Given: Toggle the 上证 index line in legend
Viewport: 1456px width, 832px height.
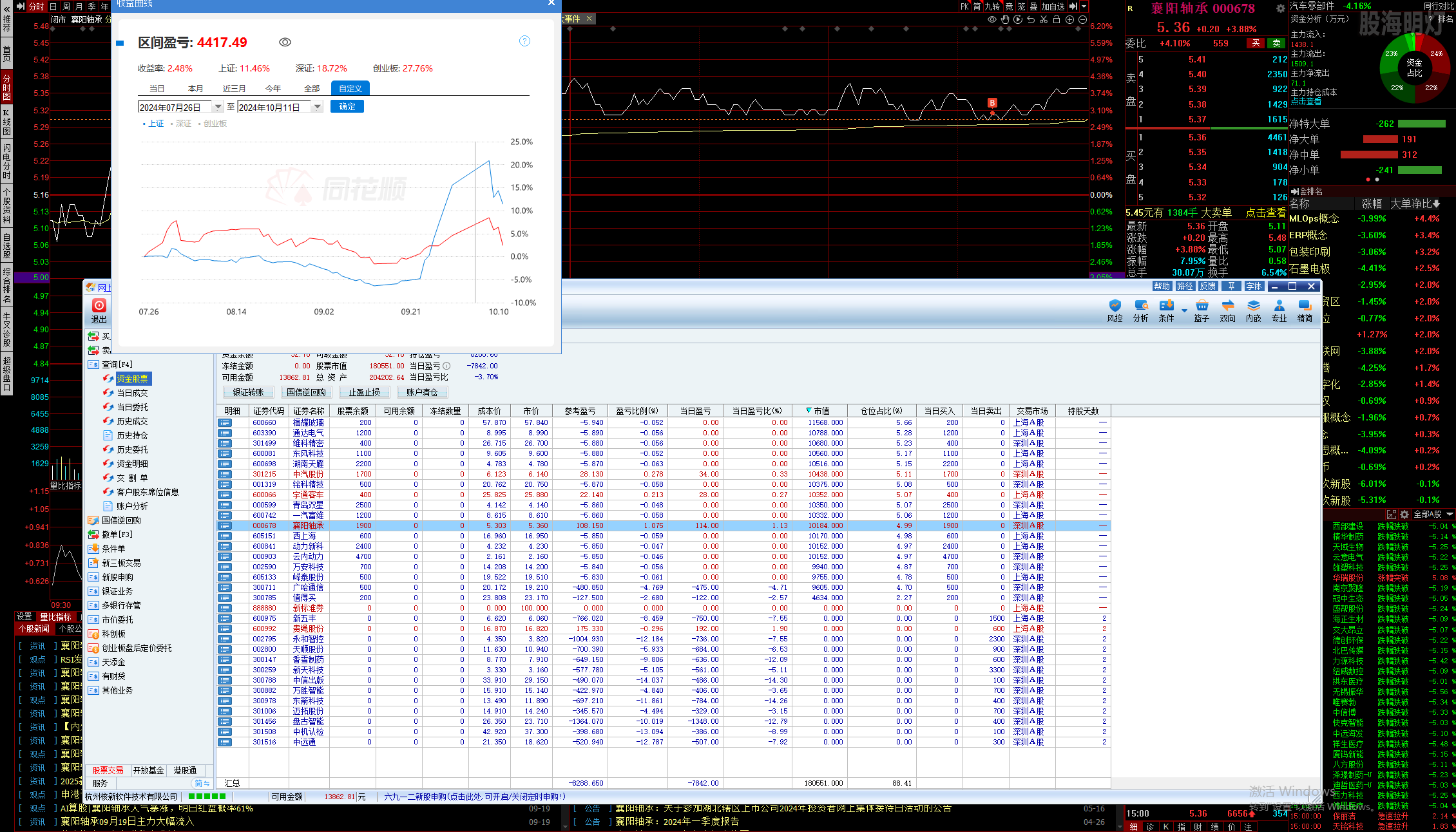Looking at the screenshot, I should (153, 124).
